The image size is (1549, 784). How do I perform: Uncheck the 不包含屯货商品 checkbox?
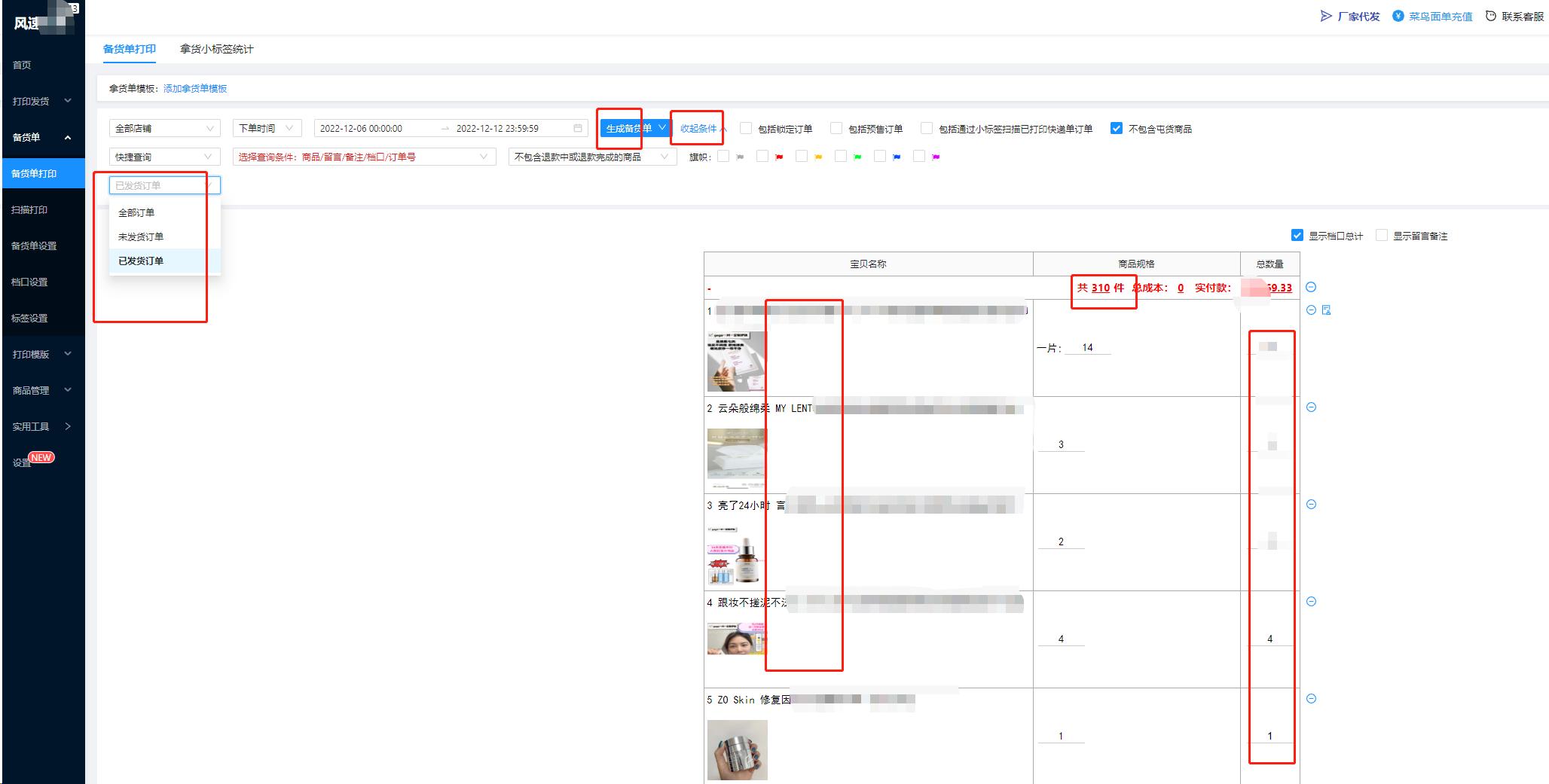click(x=1117, y=128)
